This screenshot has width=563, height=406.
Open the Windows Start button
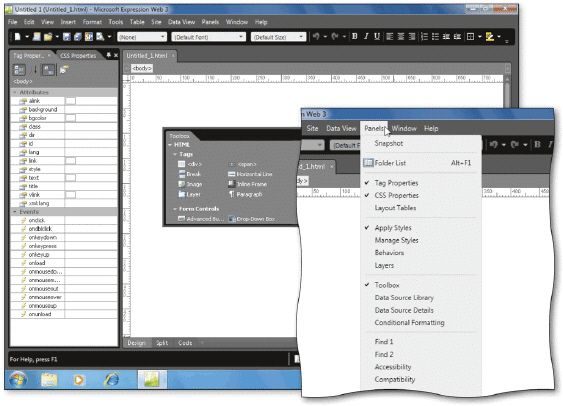tap(18, 380)
